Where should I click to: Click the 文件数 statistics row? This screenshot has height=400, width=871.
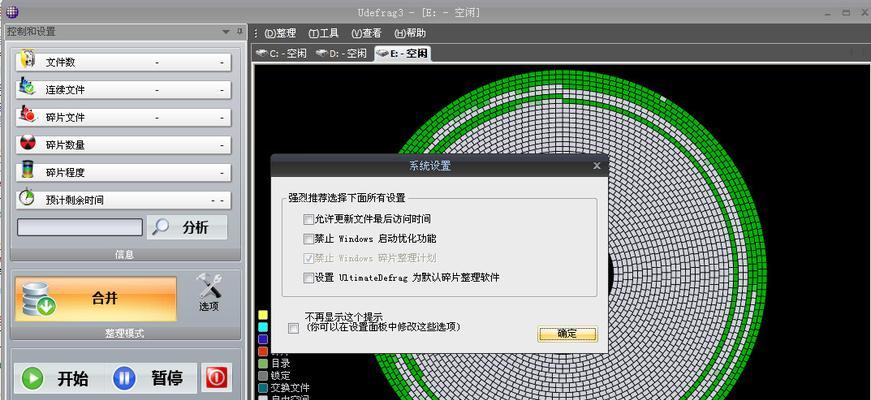[x=123, y=62]
